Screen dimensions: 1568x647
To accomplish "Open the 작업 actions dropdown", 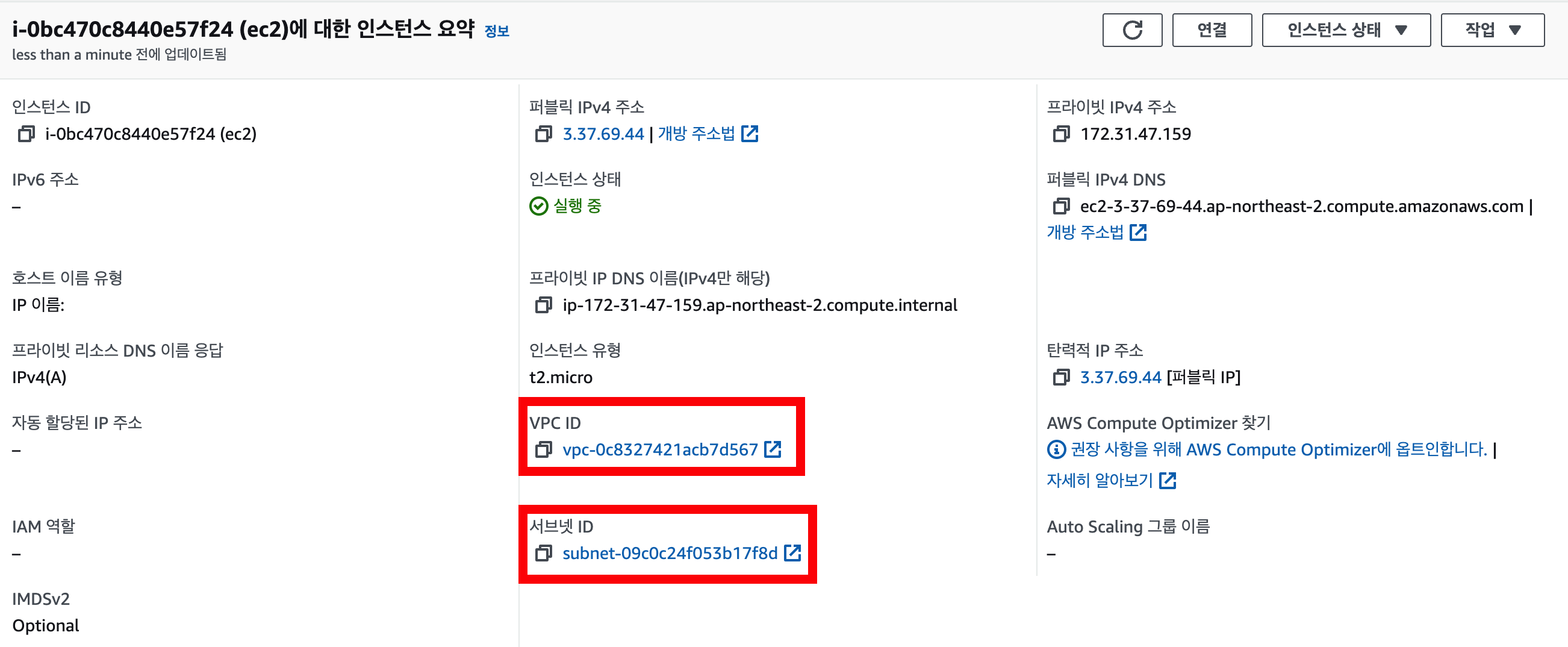I will tap(1492, 30).
